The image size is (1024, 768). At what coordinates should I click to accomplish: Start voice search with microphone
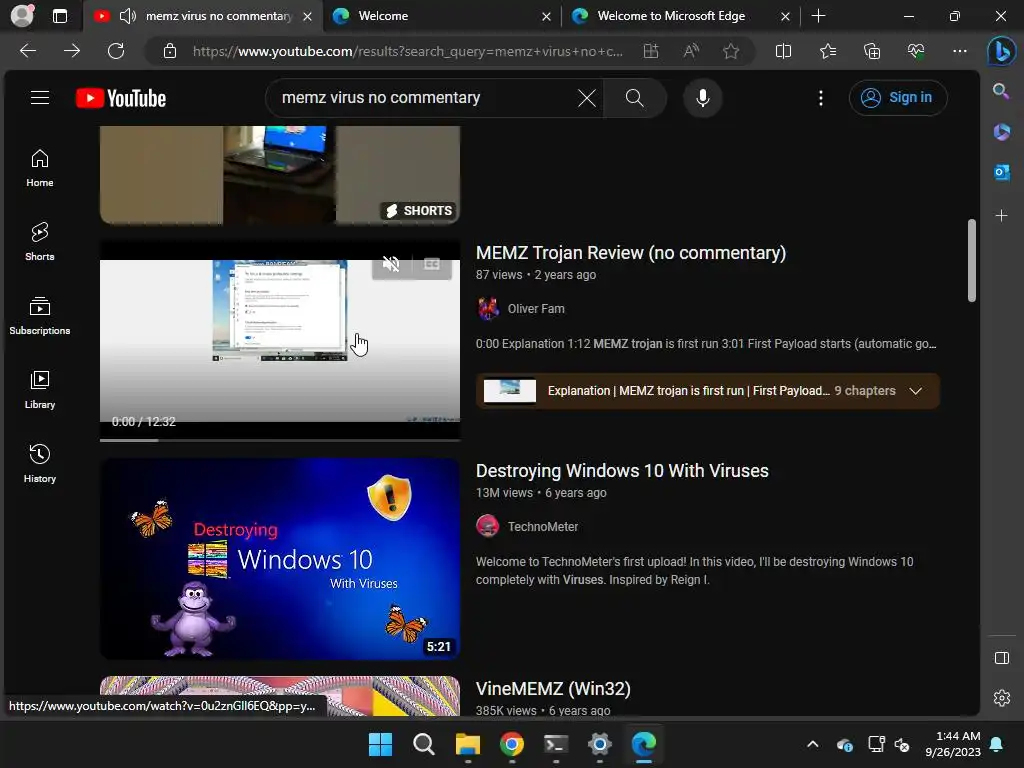(x=703, y=98)
